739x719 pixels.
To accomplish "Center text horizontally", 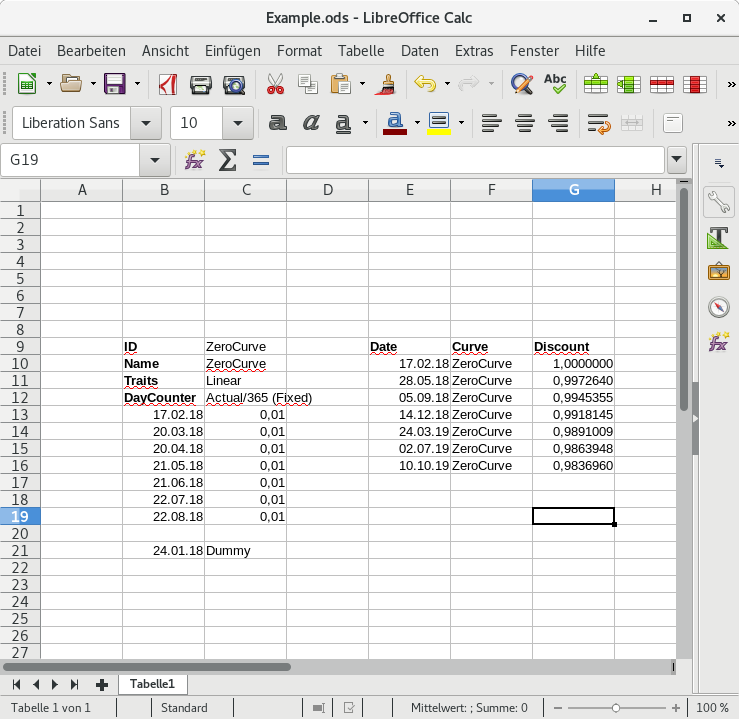I will (x=525, y=123).
